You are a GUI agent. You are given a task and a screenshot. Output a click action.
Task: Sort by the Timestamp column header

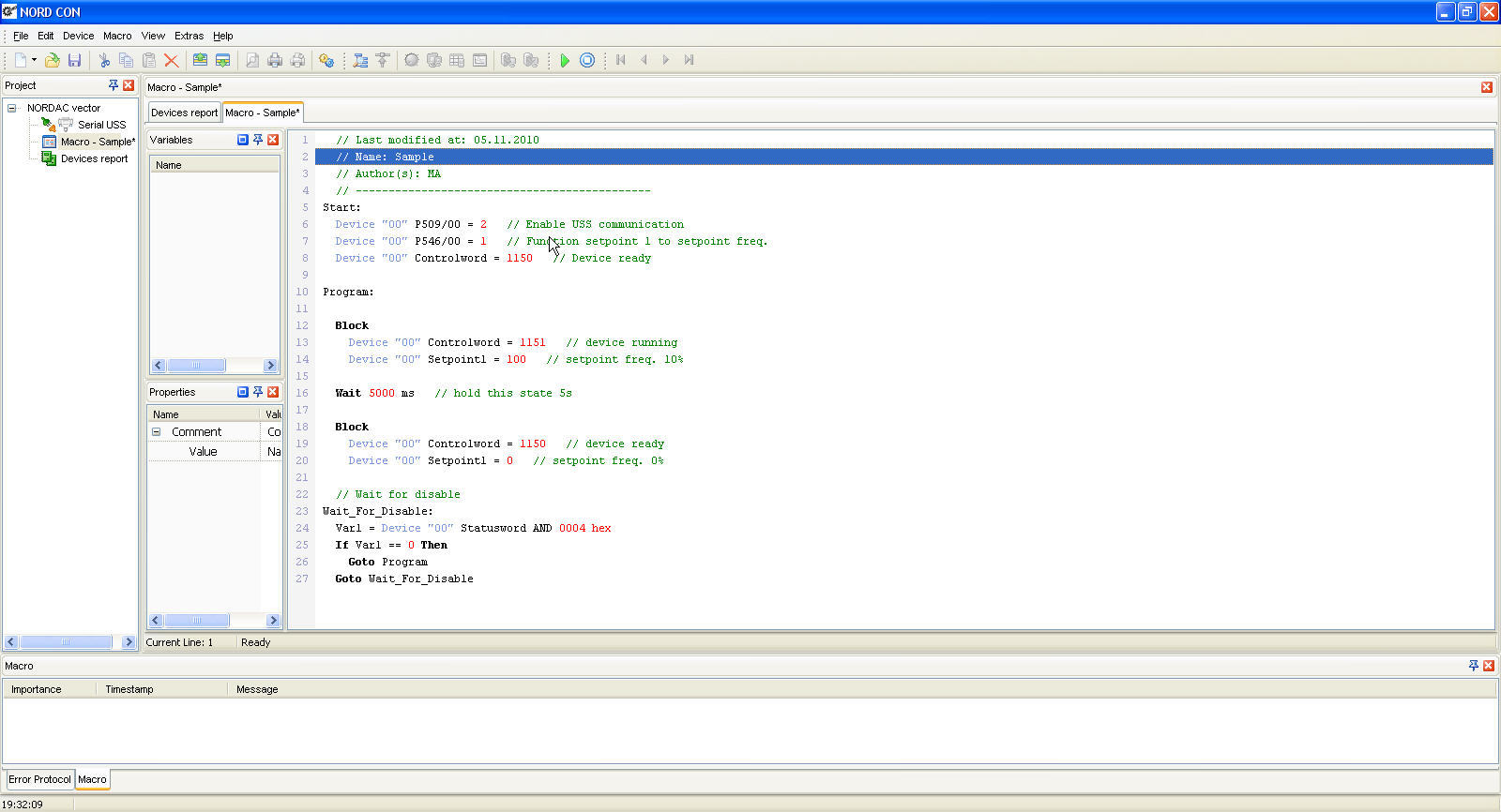(x=161, y=689)
